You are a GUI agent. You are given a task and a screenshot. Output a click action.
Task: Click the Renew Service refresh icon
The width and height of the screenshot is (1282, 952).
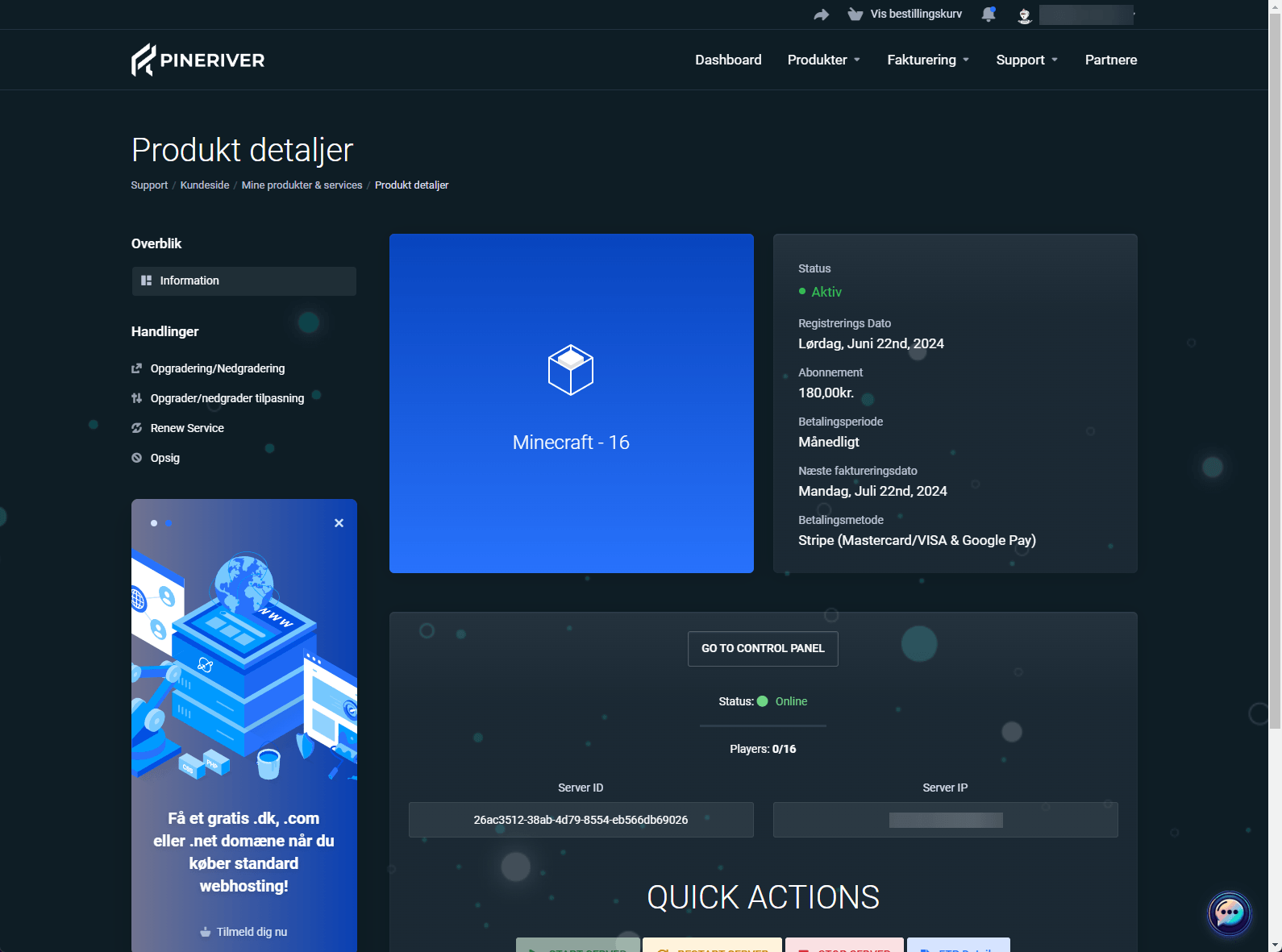[136, 428]
